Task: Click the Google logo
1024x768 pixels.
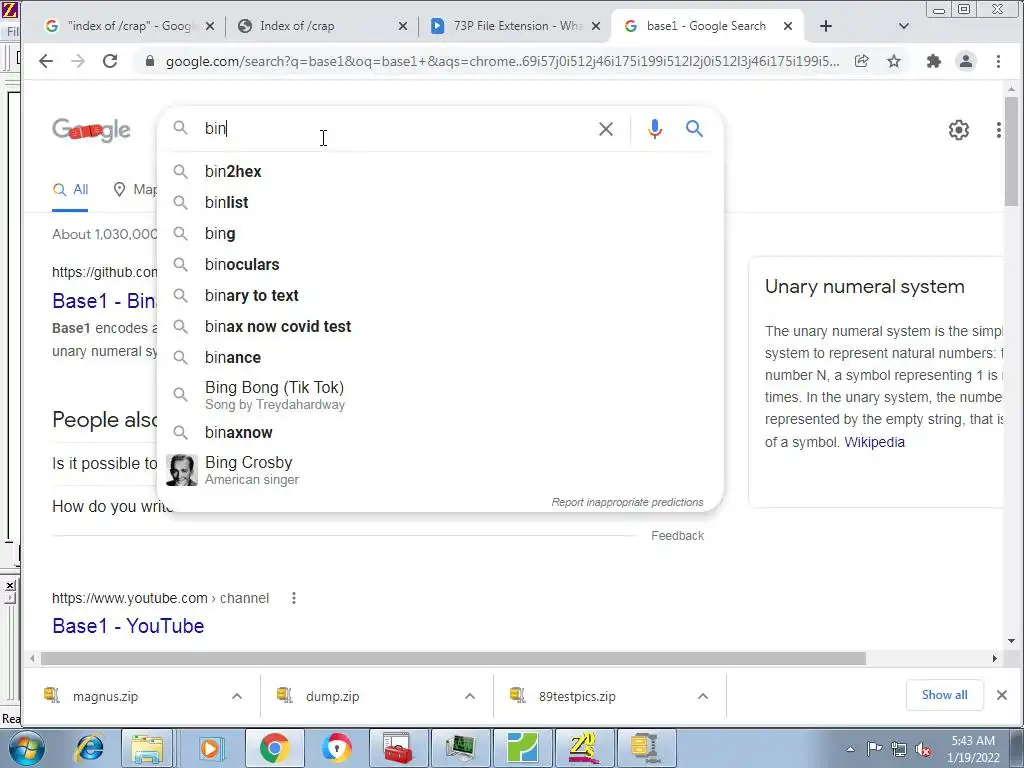Action: pos(91,130)
